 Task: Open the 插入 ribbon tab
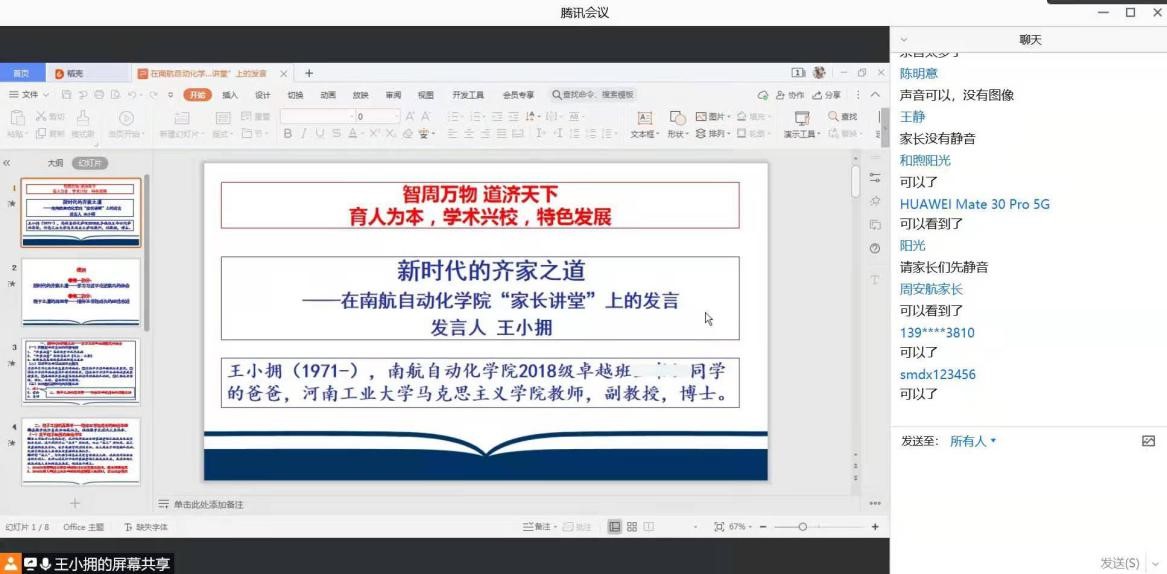[230, 95]
